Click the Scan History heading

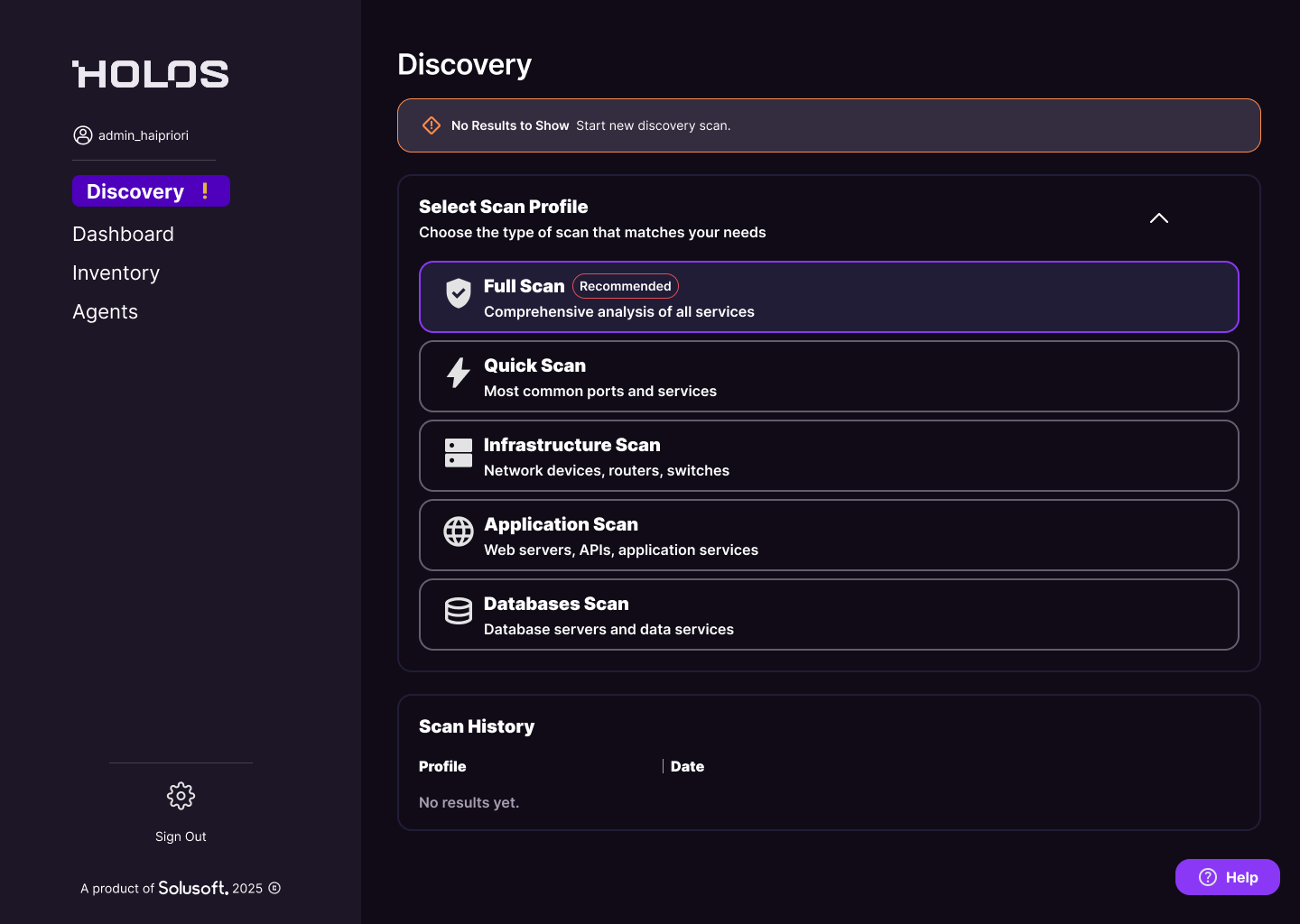(477, 726)
